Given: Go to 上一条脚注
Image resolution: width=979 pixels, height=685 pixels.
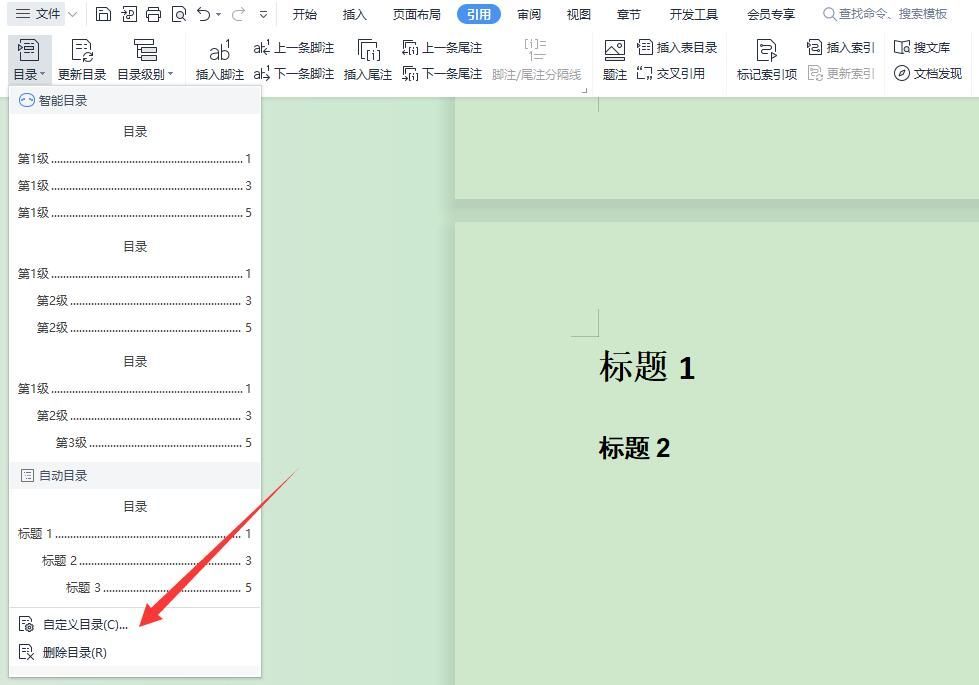Looking at the screenshot, I should (x=293, y=47).
